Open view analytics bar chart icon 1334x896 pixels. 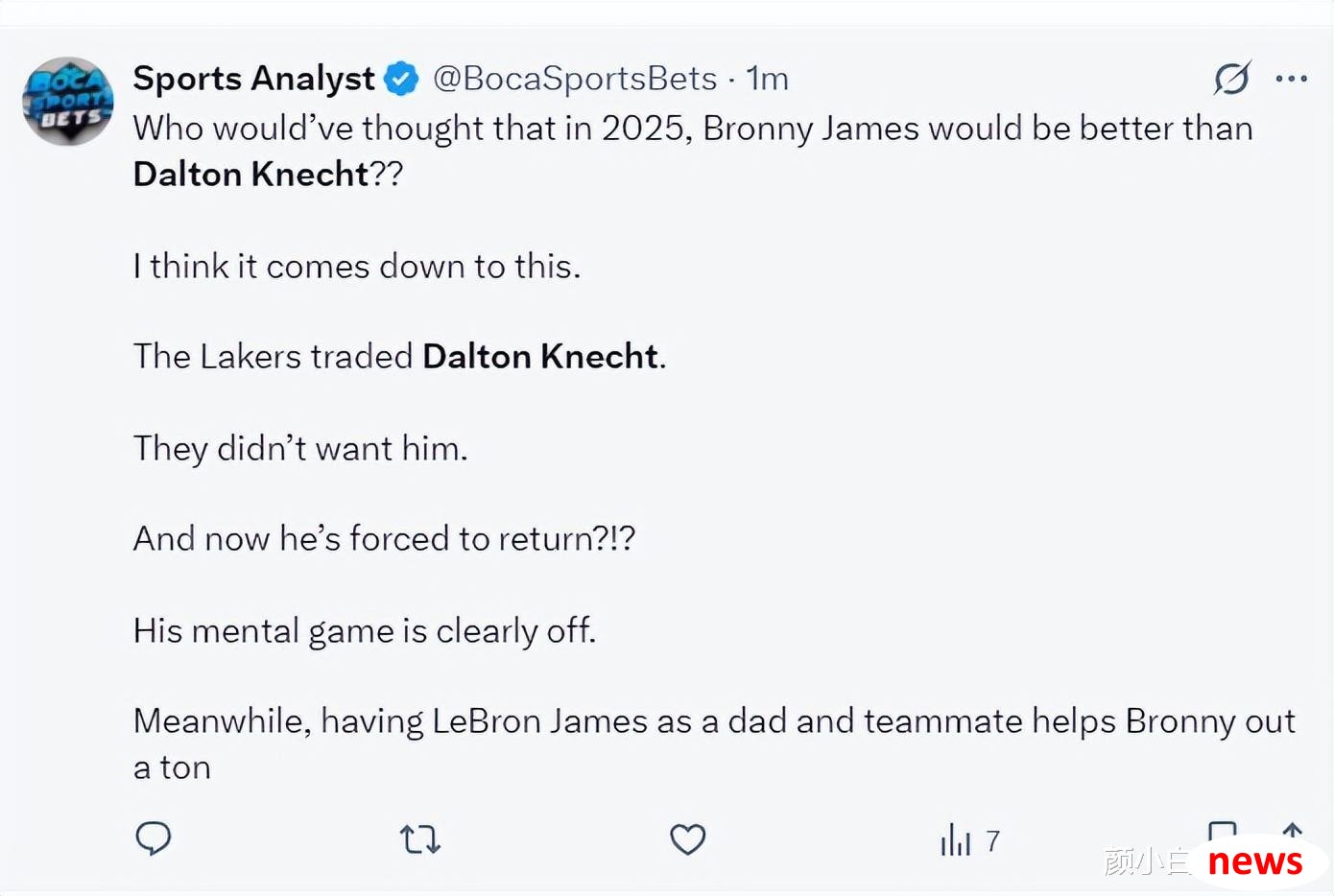[956, 839]
